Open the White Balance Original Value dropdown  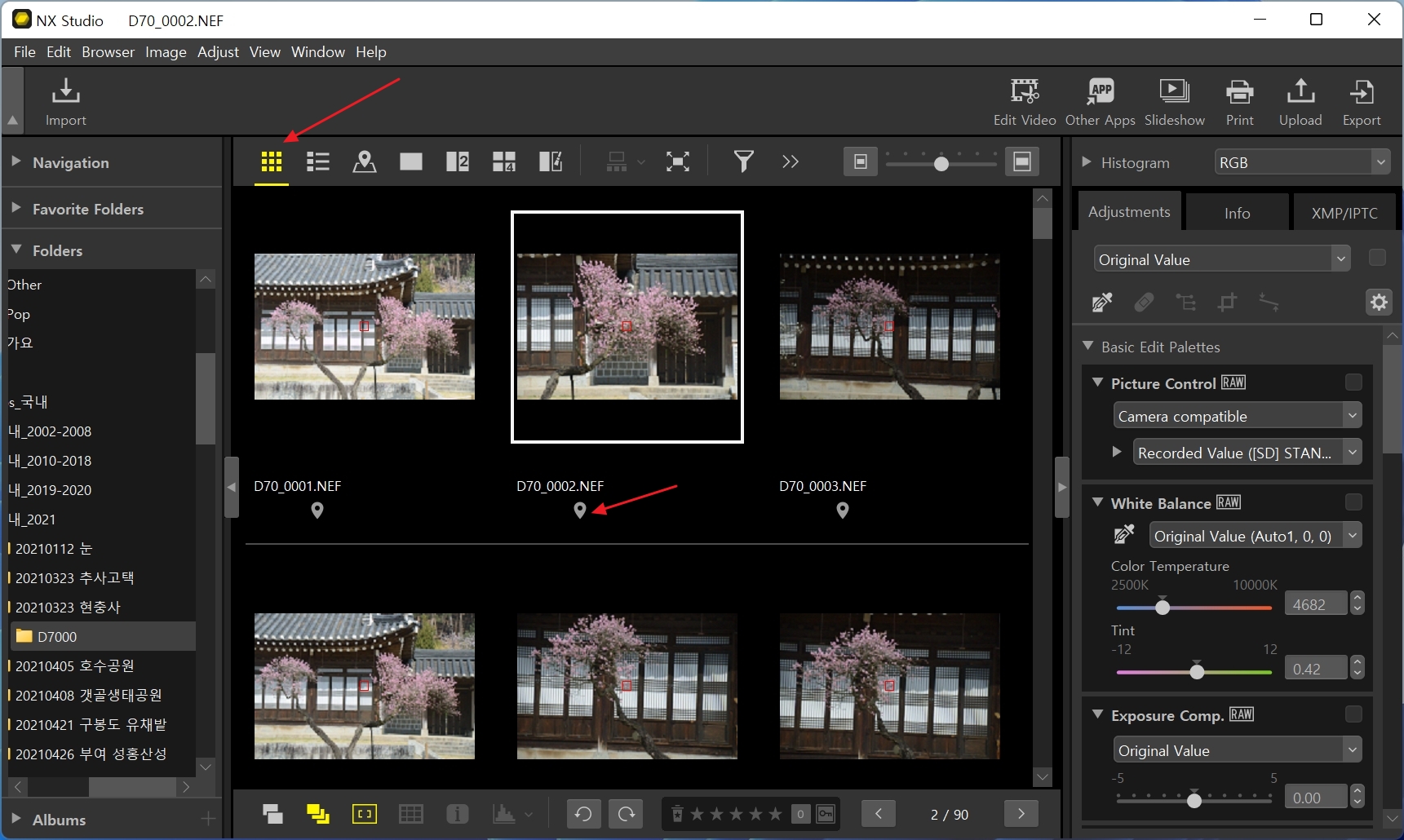pos(1256,536)
